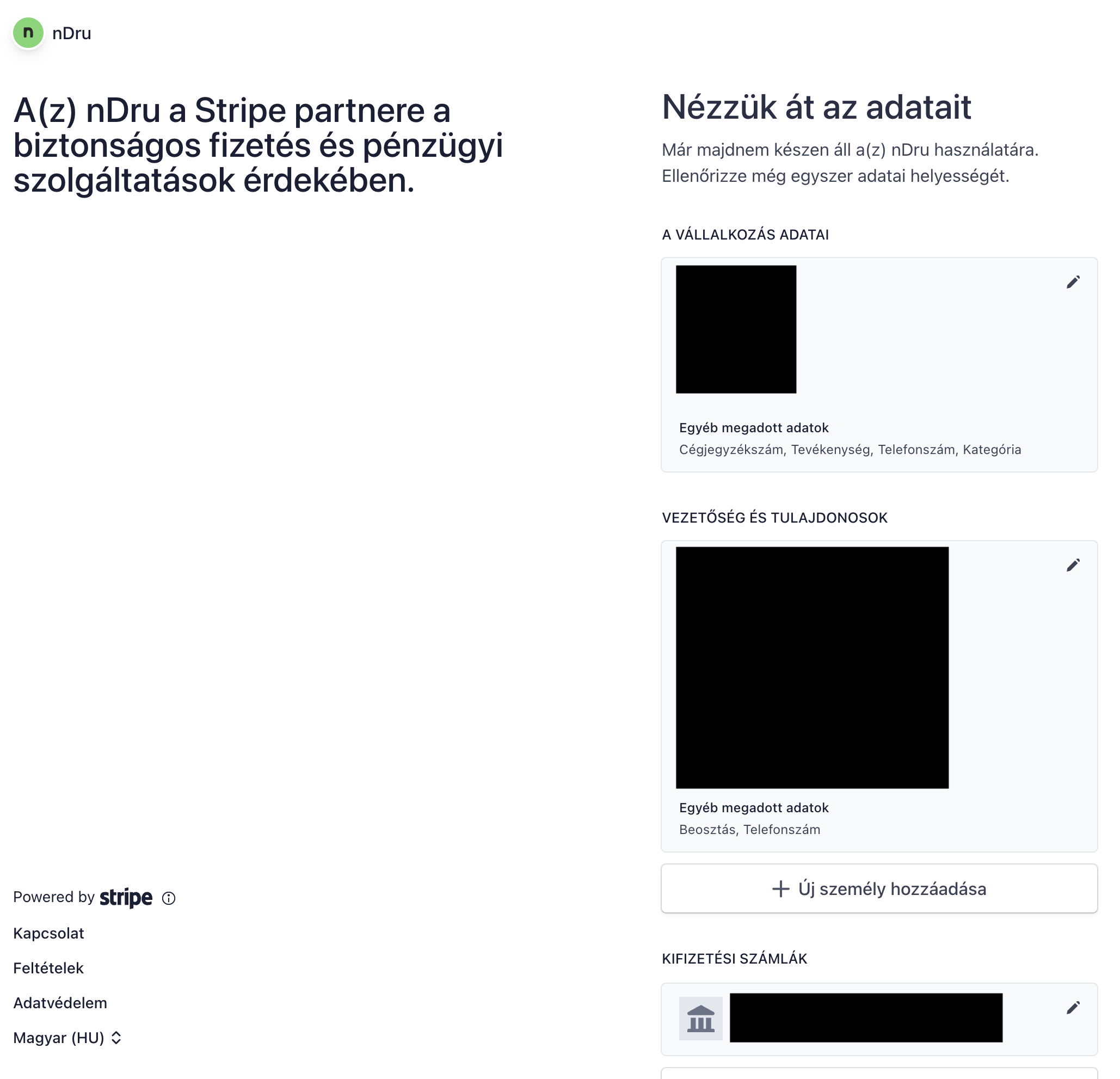Open the Magyar (HU) language selector
This screenshot has height=1079, width=1120.
[67, 1037]
